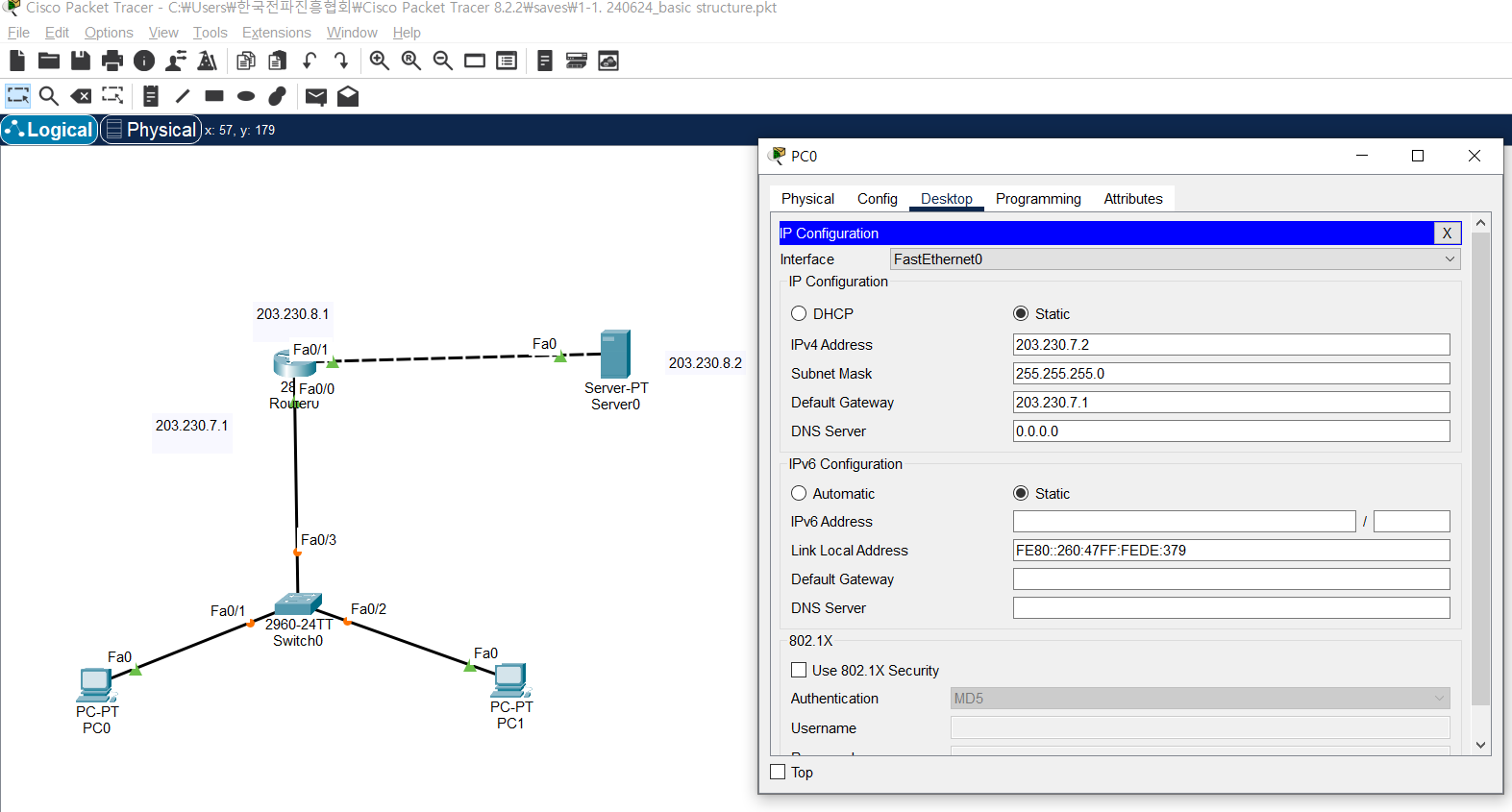Open the Drawing Palette rectangle icon
This screenshot has width=1512, height=812.
coord(475,61)
